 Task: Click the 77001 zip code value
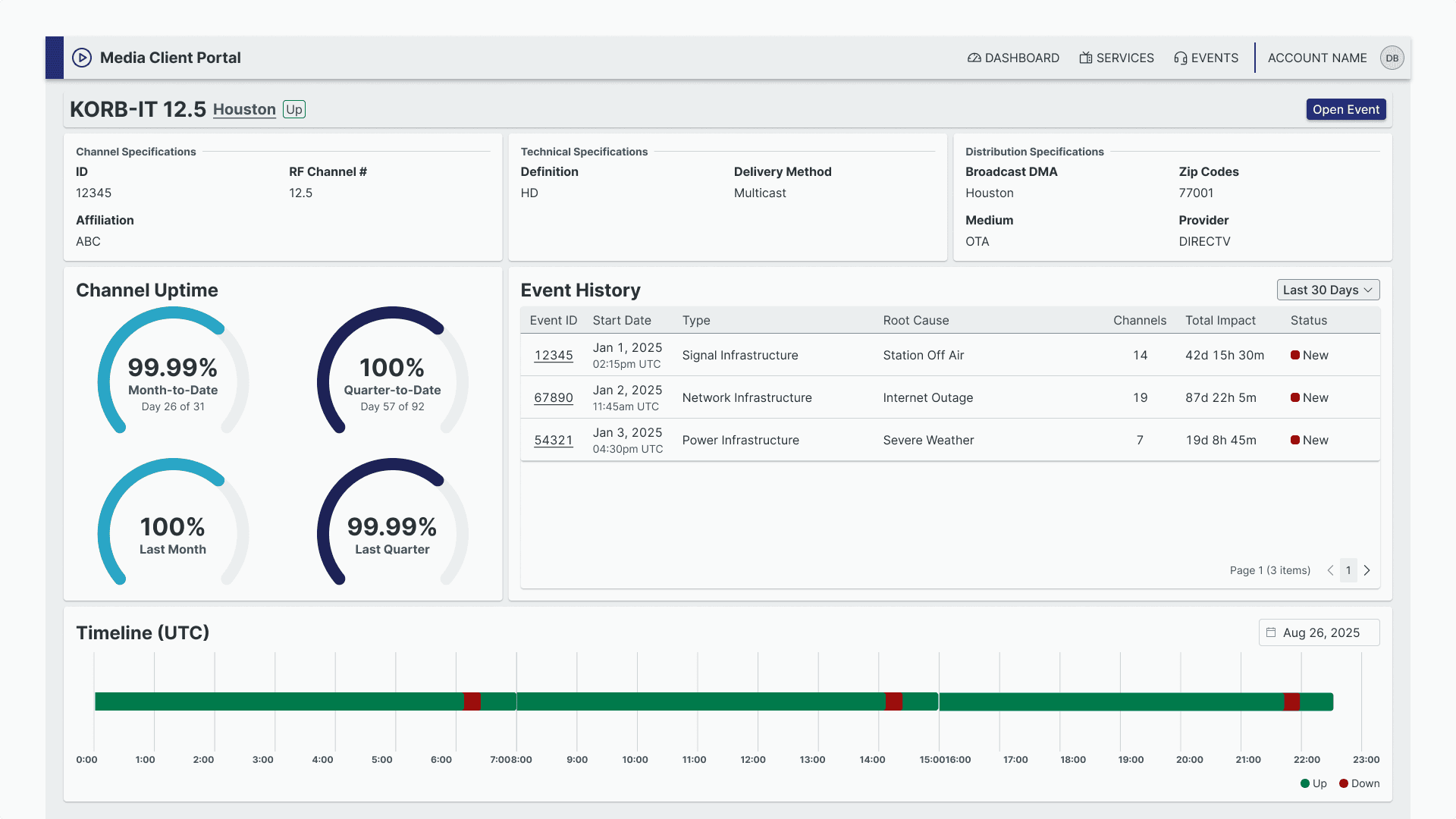coord(1196,193)
